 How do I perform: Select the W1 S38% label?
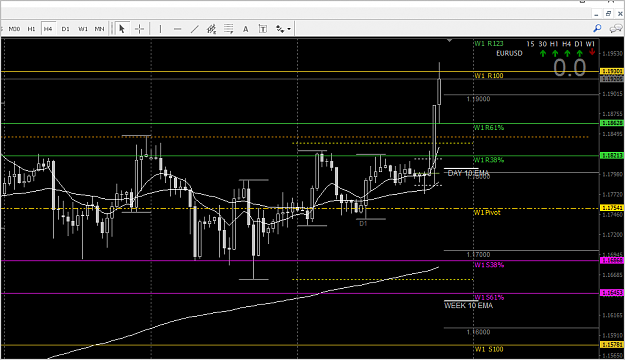coord(489,265)
